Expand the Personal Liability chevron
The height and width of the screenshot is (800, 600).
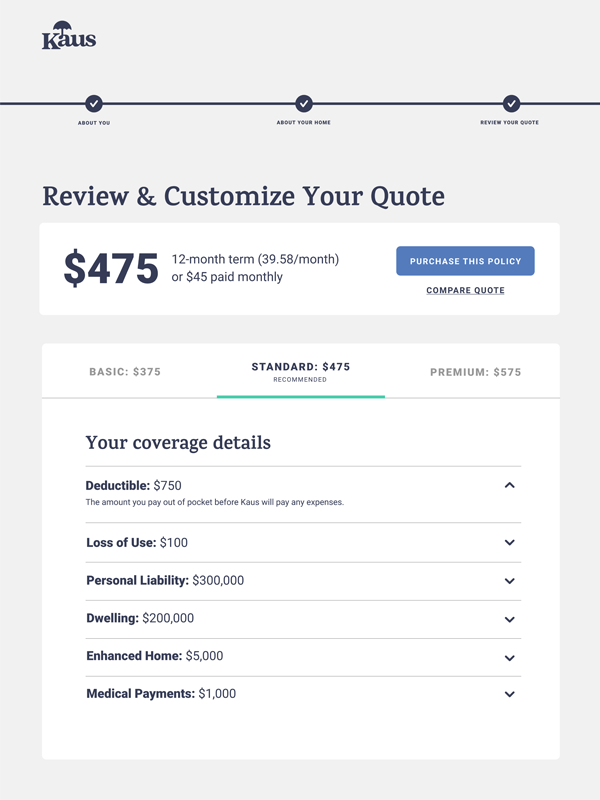[x=509, y=581]
